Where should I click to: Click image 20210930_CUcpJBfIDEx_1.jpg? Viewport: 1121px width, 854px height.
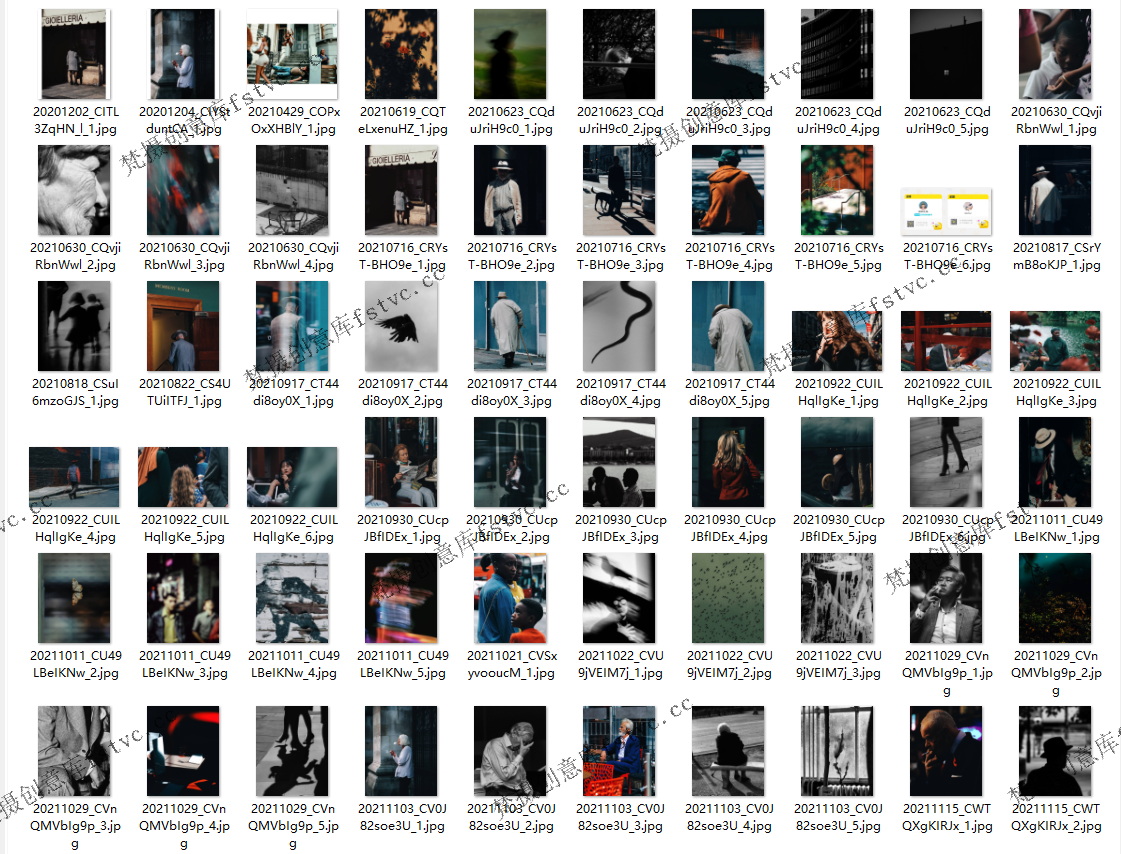401,462
